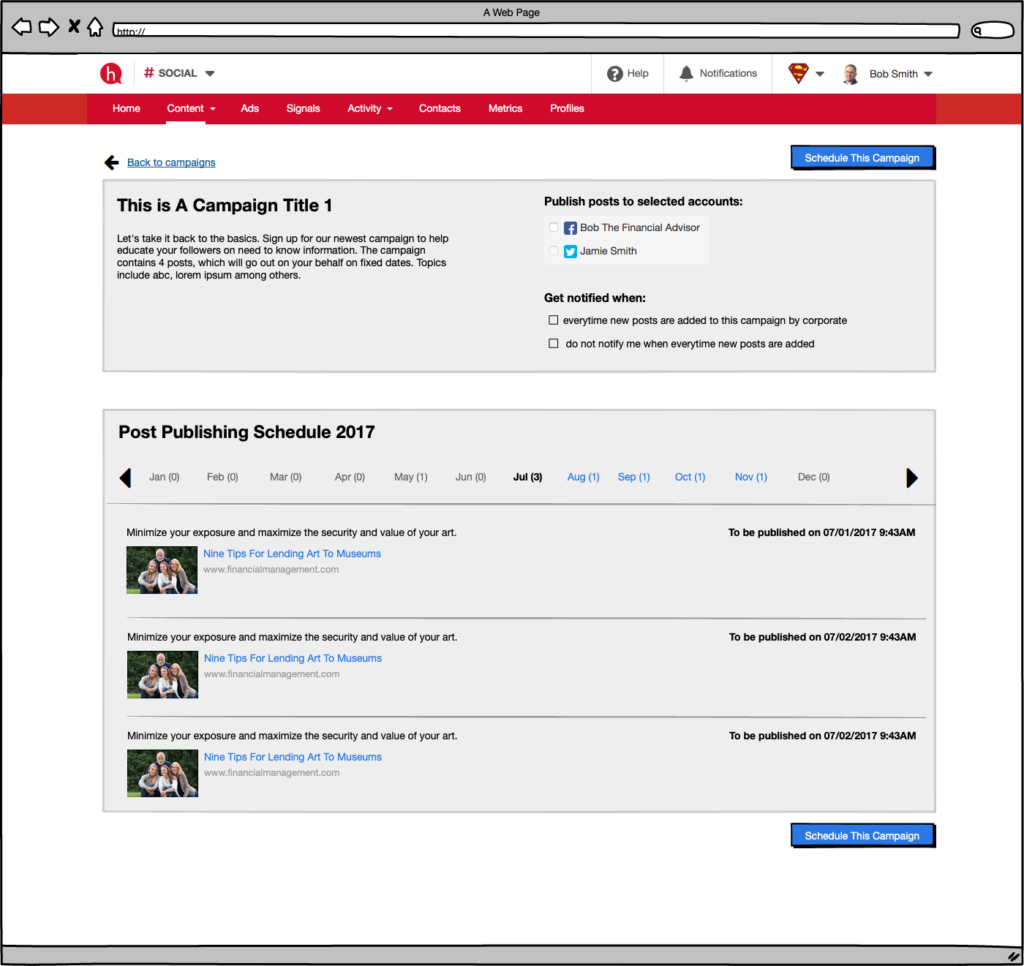Click the 'Get notified when:' heading
Image resolution: width=1024 pixels, height=966 pixels.
click(x=595, y=298)
